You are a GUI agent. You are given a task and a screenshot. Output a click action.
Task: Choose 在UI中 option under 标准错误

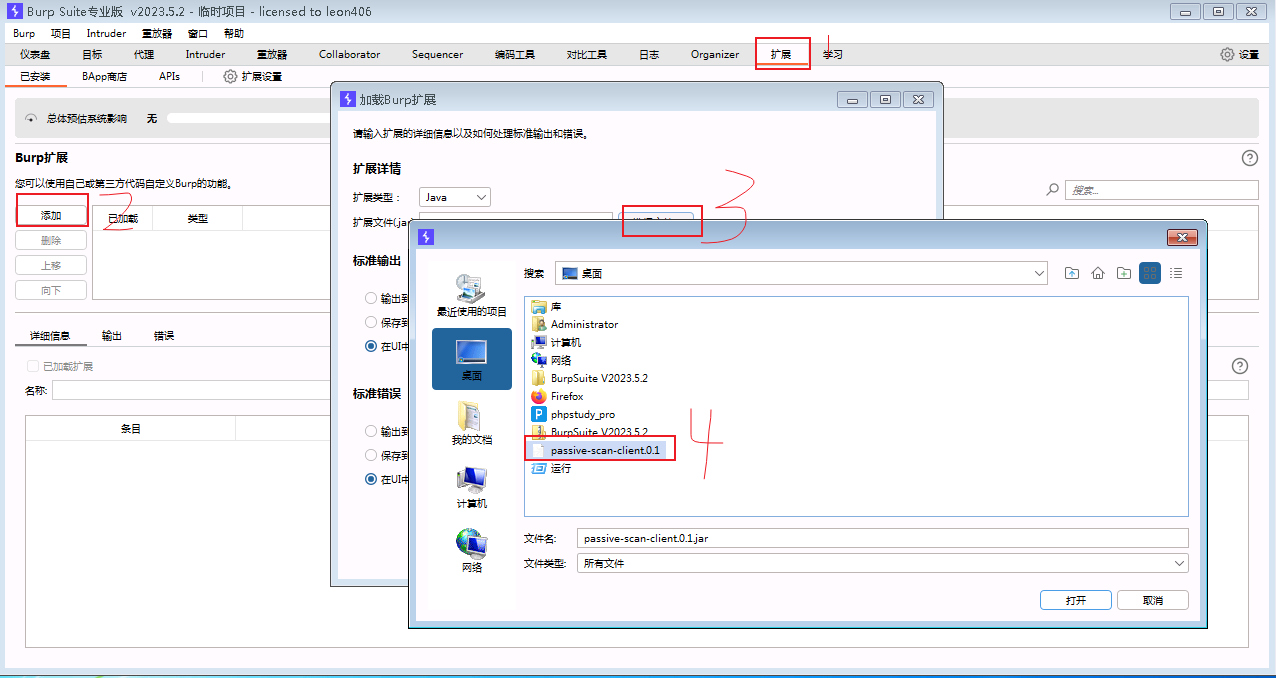coord(372,479)
